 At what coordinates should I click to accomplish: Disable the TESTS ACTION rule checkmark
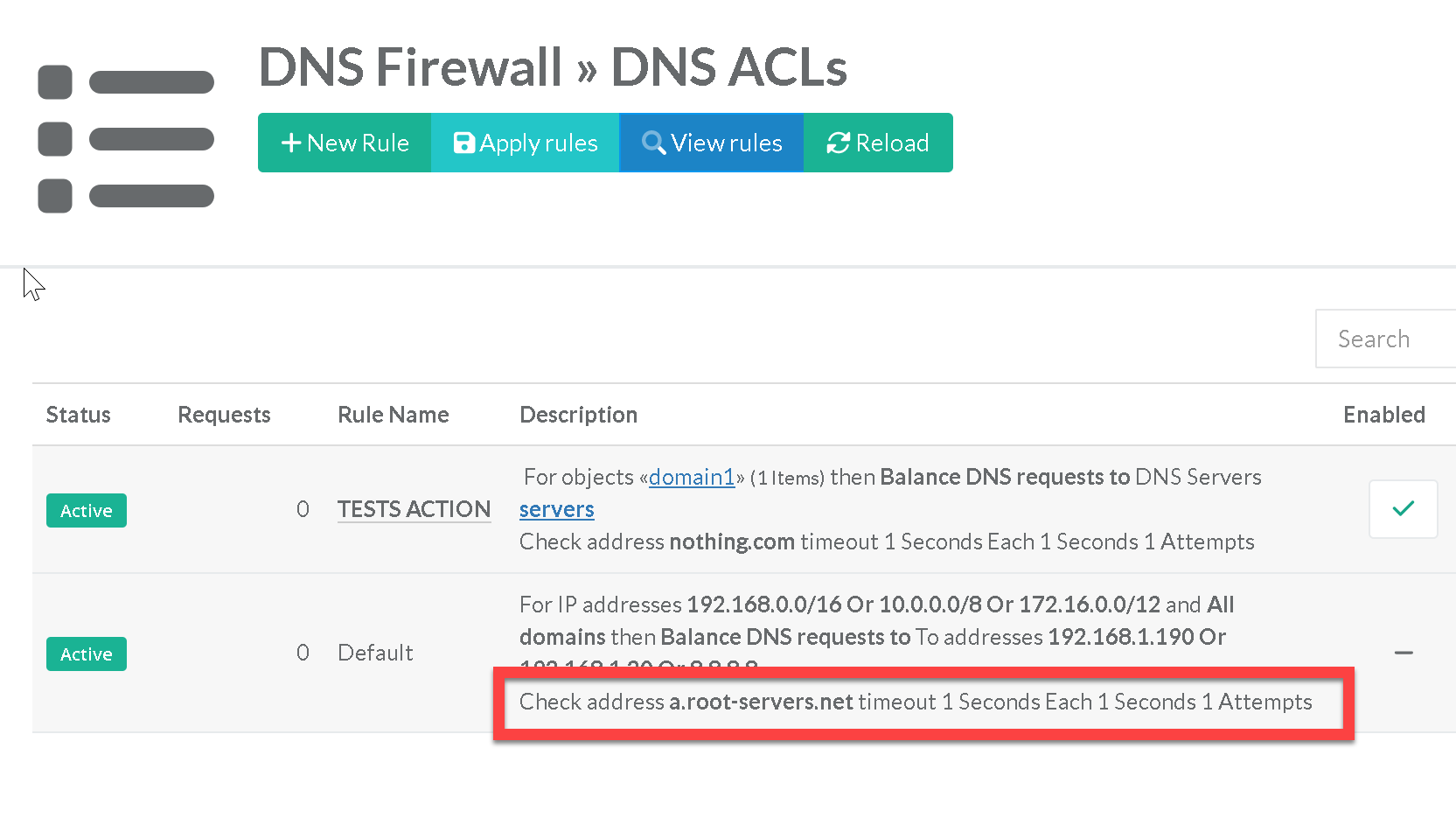pyautogui.click(x=1403, y=509)
